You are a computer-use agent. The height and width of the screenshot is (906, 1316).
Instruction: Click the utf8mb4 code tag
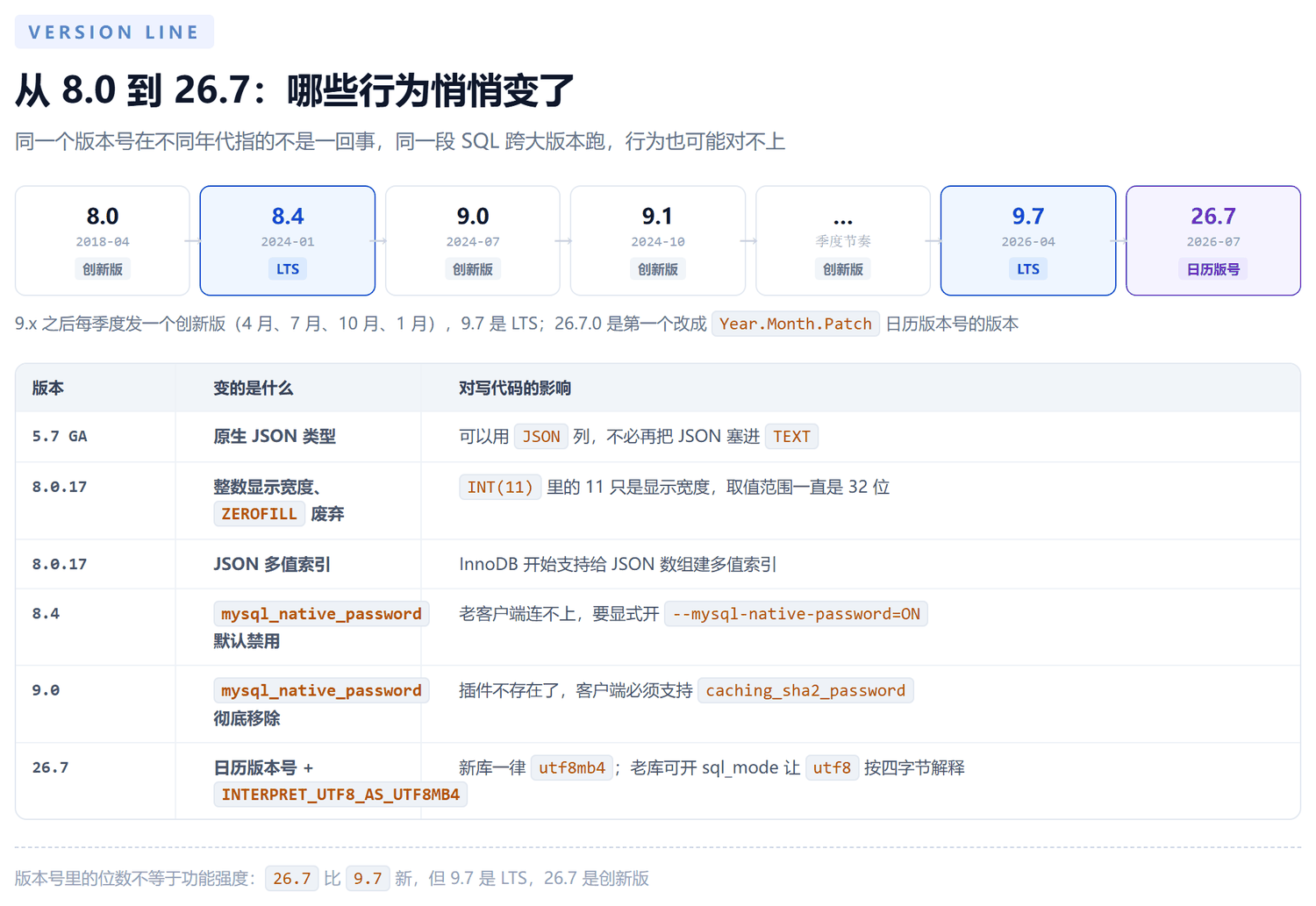click(x=572, y=767)
